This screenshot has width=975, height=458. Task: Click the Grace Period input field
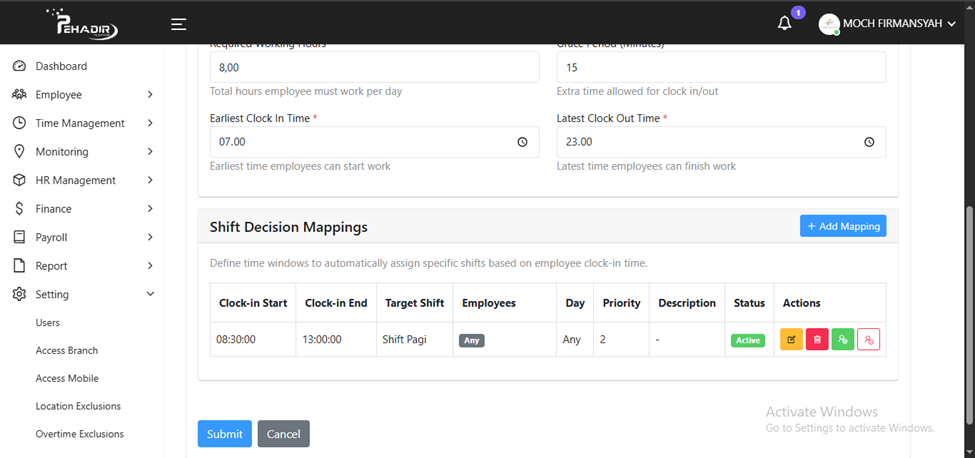click(x=720, y=67)
